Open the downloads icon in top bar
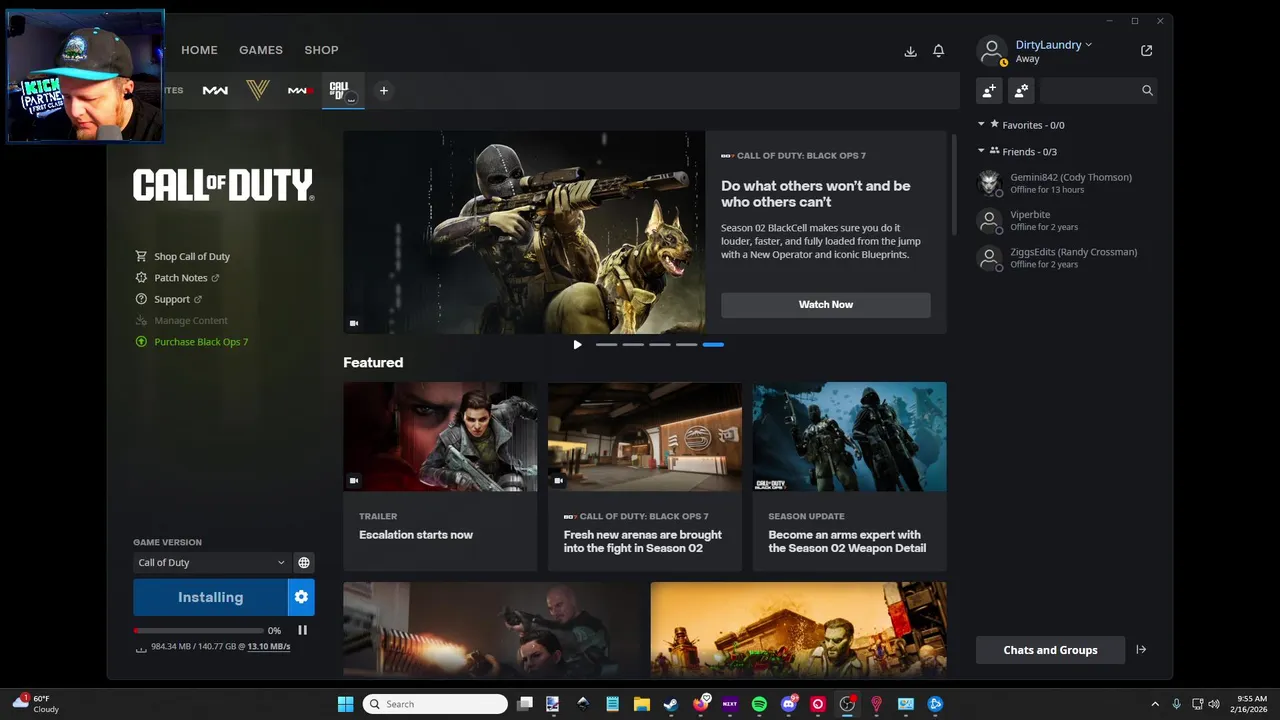 (910, 51)
